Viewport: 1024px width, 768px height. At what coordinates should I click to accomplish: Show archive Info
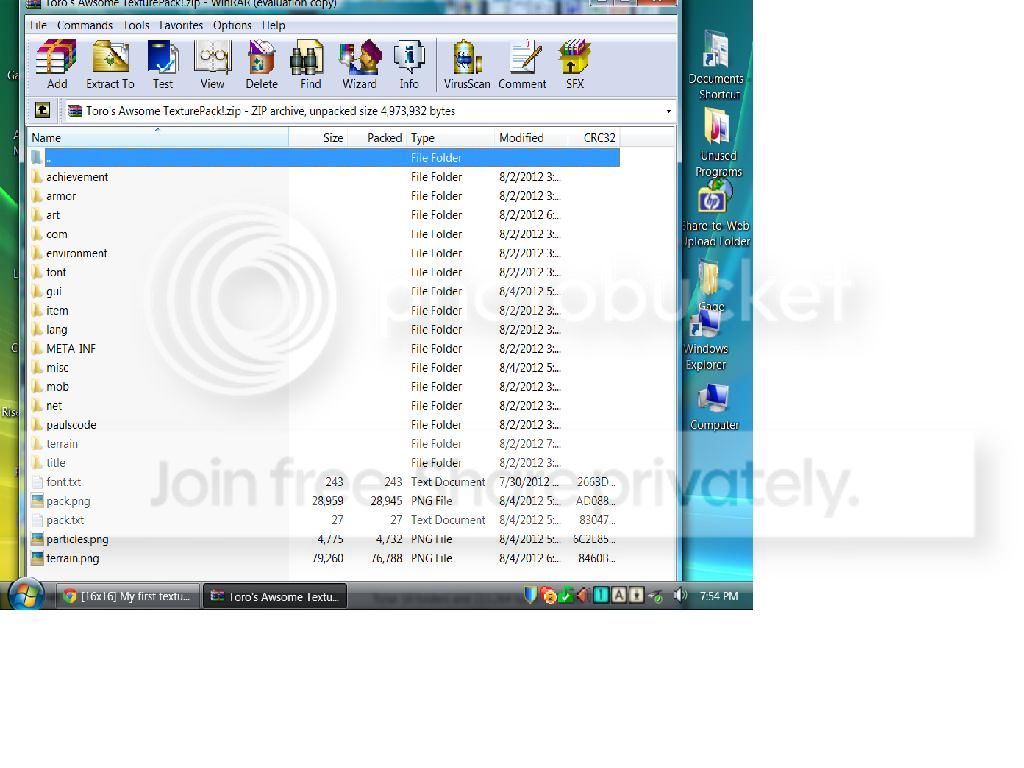409,64
